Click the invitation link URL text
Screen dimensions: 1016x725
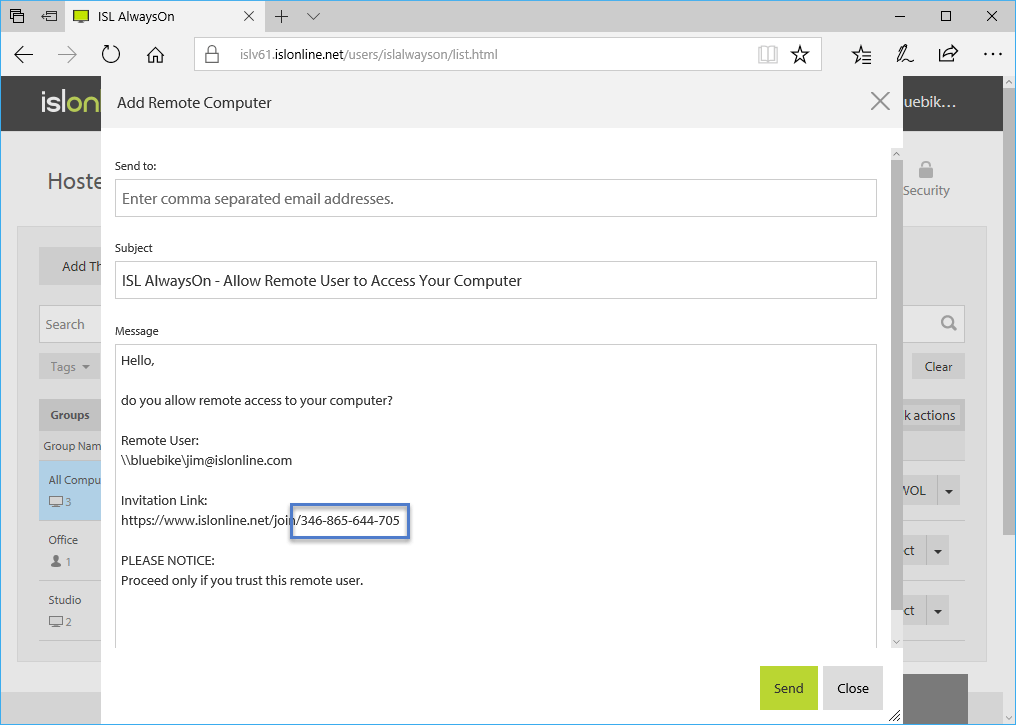point(260,520)
